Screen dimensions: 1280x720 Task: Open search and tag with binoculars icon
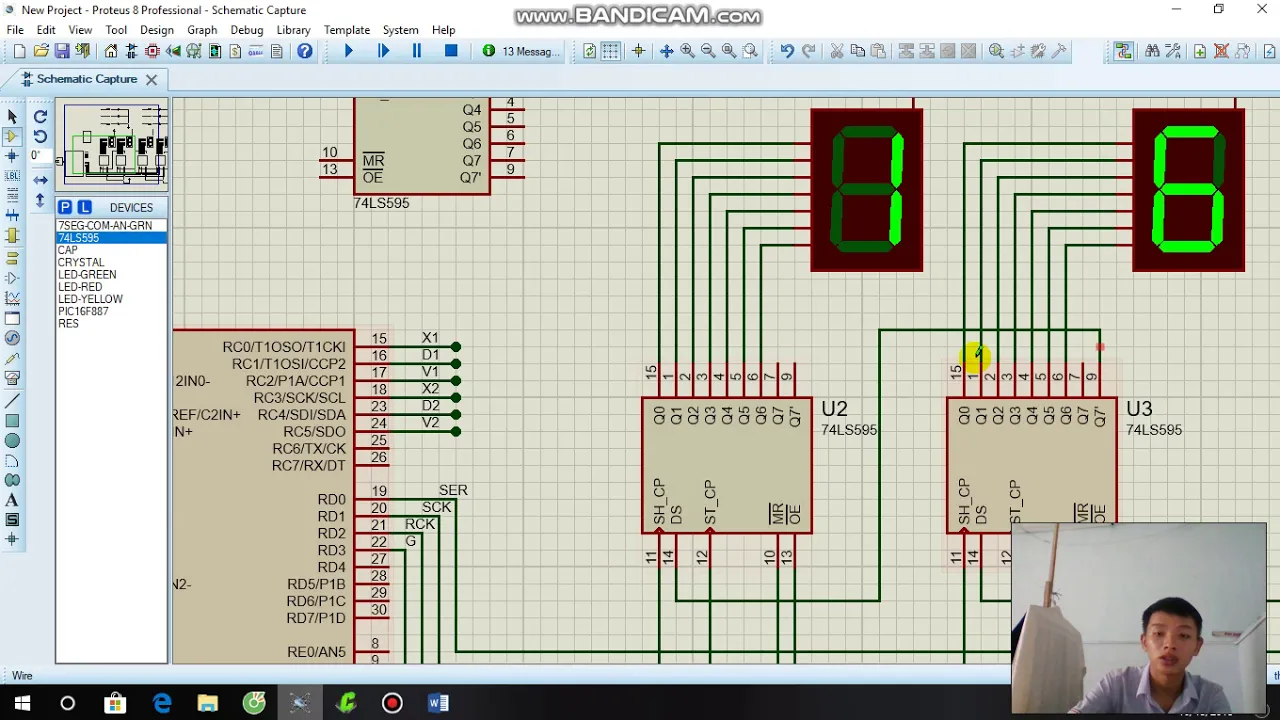[1152, 51]
